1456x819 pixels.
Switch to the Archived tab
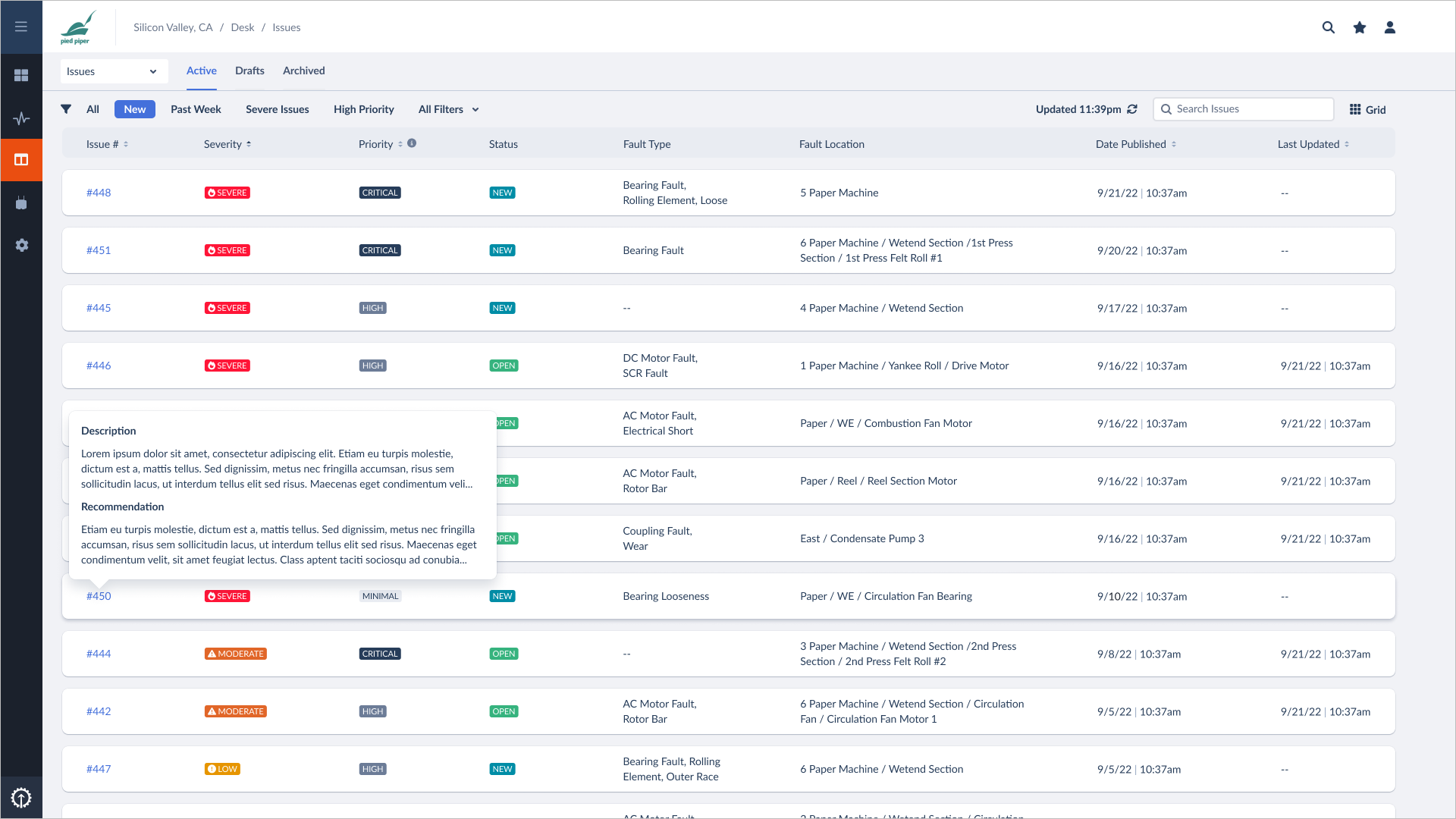(304, 71)
